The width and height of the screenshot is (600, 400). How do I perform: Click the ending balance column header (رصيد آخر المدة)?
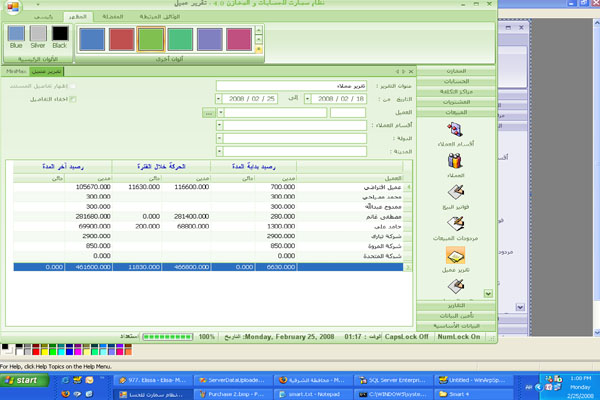click(63, 167)
